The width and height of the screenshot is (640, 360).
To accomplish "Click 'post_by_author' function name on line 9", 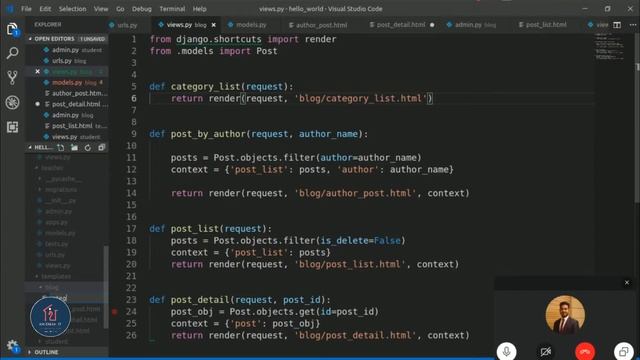I will click(x=208, y=134).
